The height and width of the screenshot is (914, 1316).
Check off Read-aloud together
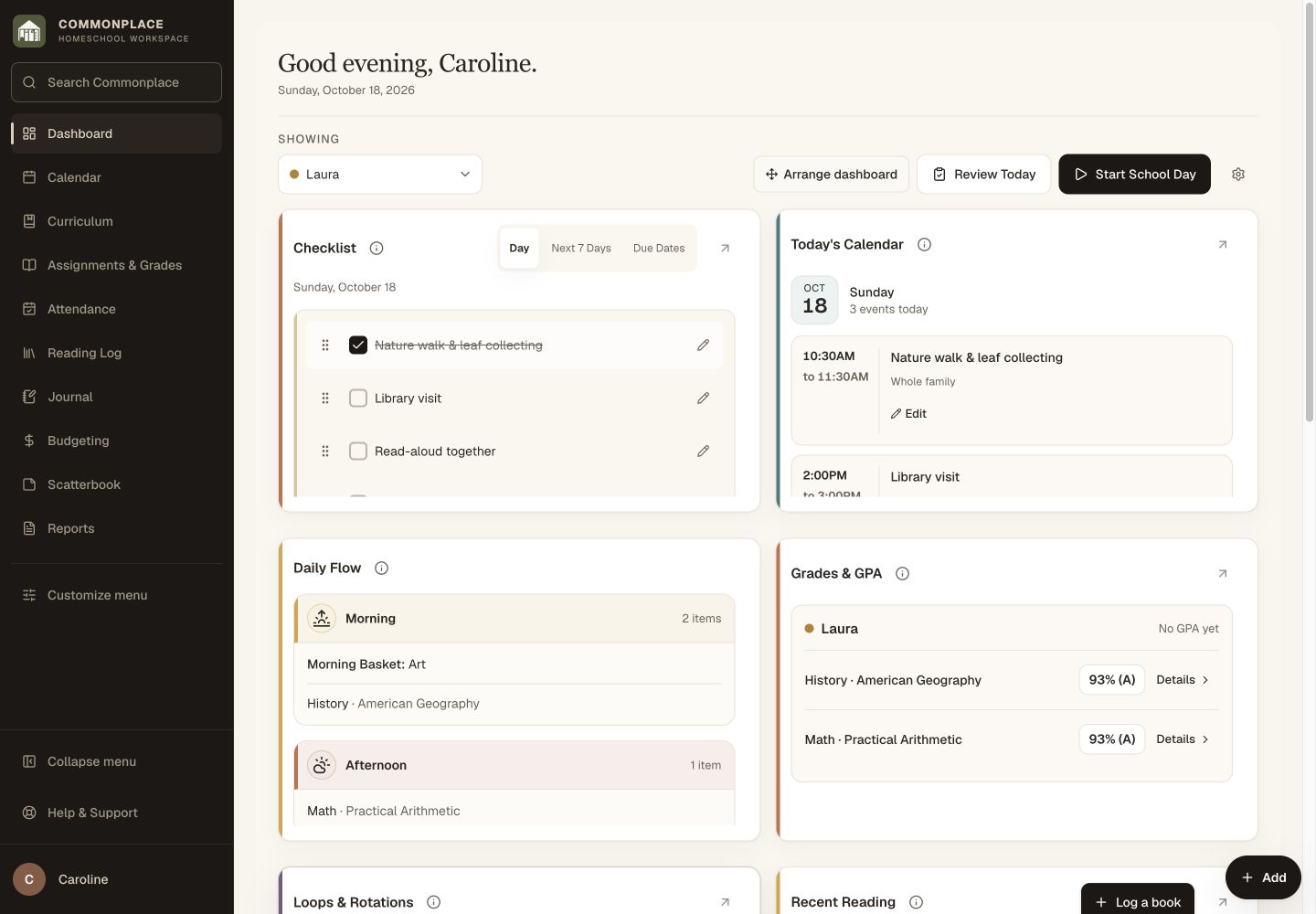pyautogui.click(x=358, y=451)
